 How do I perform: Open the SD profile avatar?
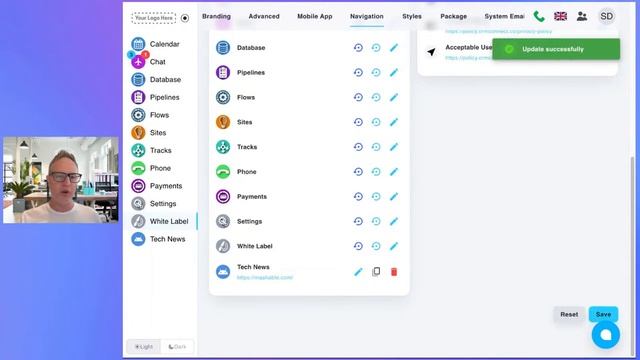pyautogui.click(x=607, y=16)
